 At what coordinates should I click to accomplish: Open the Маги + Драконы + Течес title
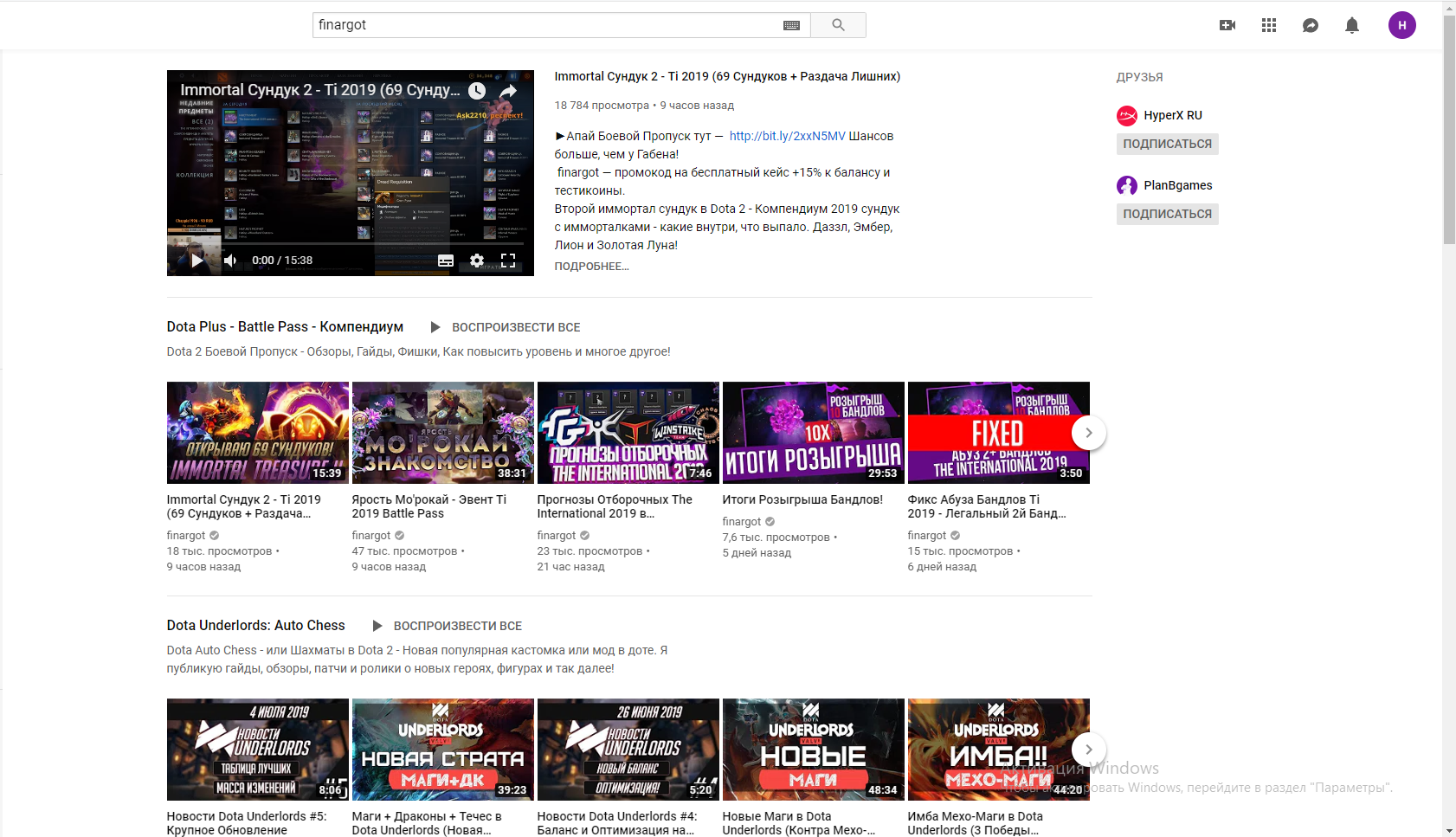pos(427,823)
